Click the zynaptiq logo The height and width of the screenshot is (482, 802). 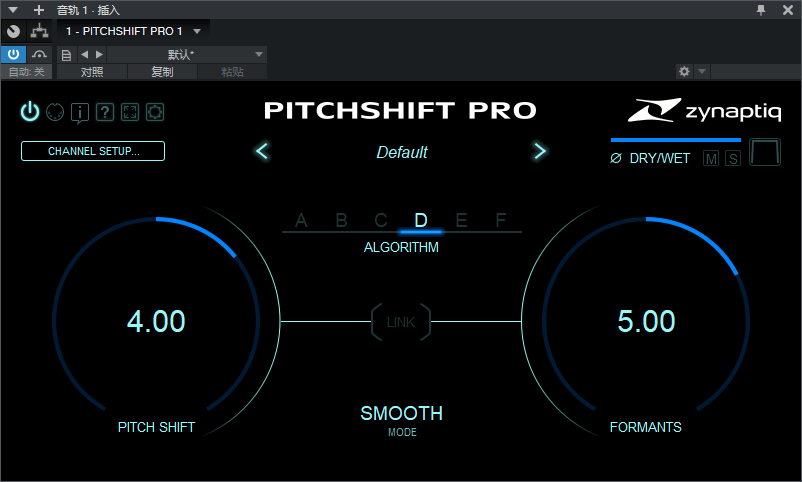[x=704, y=110]
